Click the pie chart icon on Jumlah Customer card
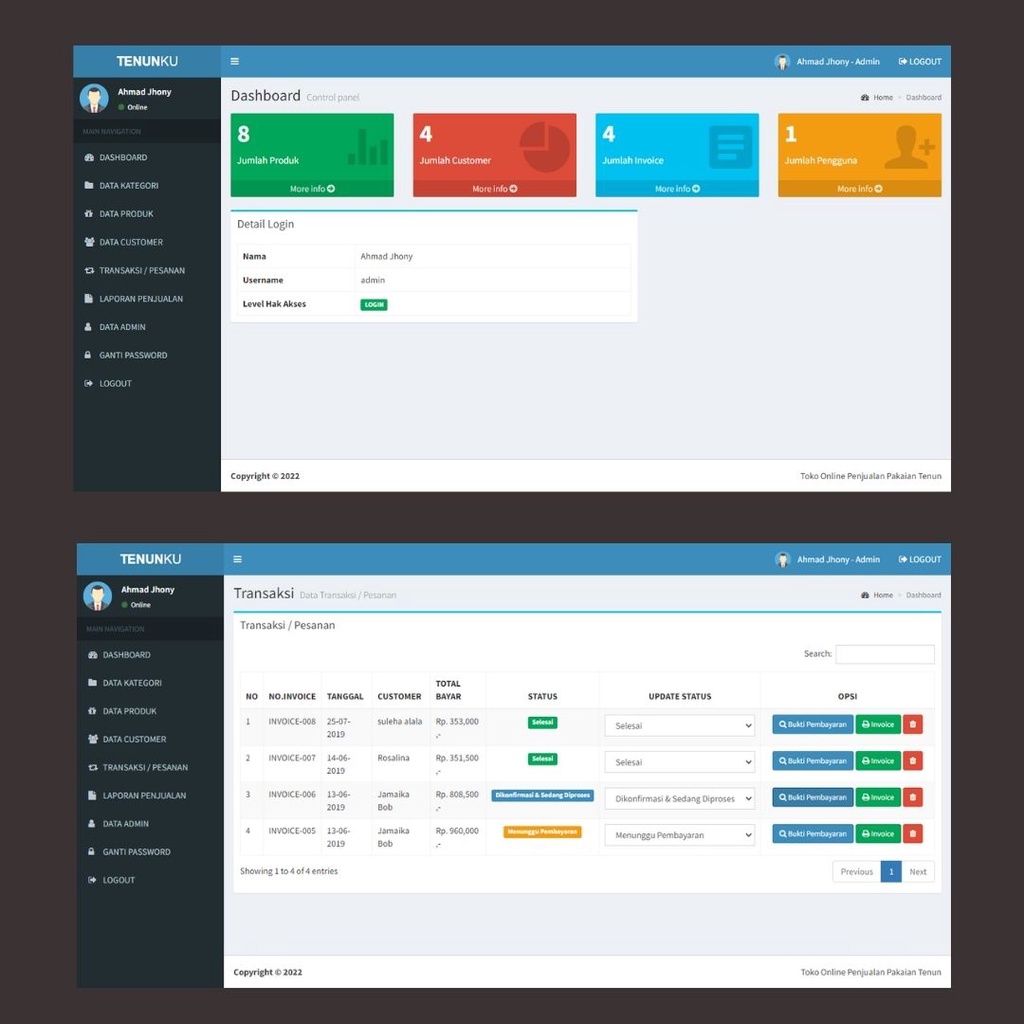The height and width of the screenshot is (1024, 1024). pos(545,148)
